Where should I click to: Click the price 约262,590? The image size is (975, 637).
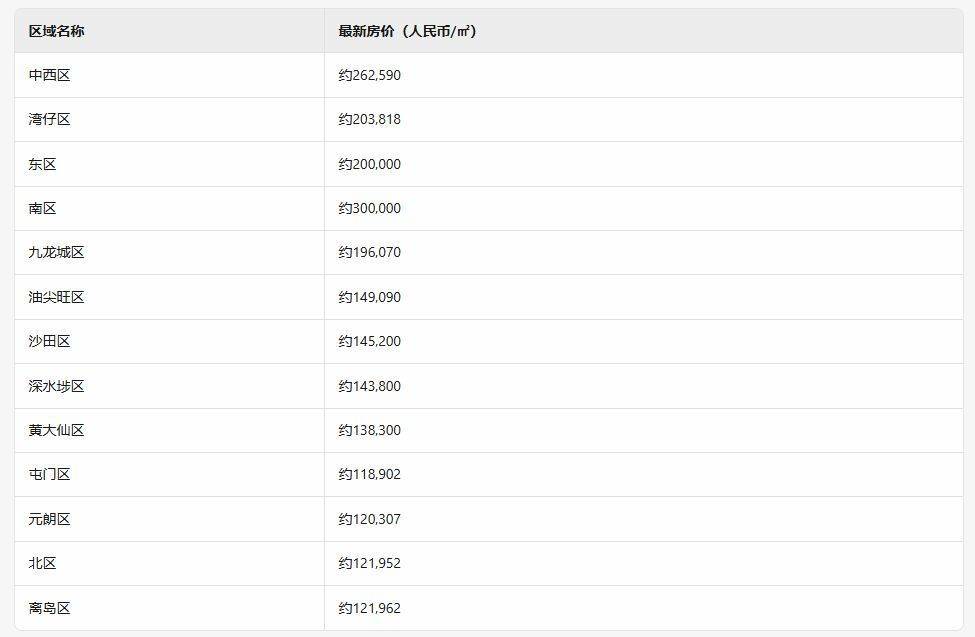(370, 75)
